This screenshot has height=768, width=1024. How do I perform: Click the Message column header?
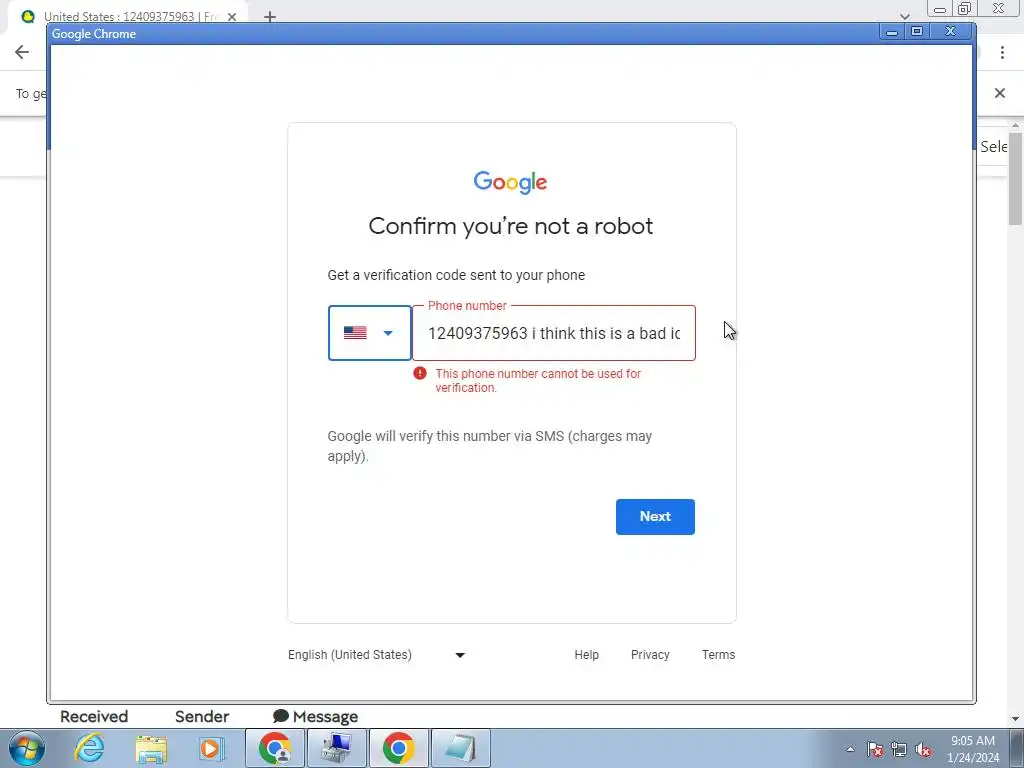coord(315,716)
